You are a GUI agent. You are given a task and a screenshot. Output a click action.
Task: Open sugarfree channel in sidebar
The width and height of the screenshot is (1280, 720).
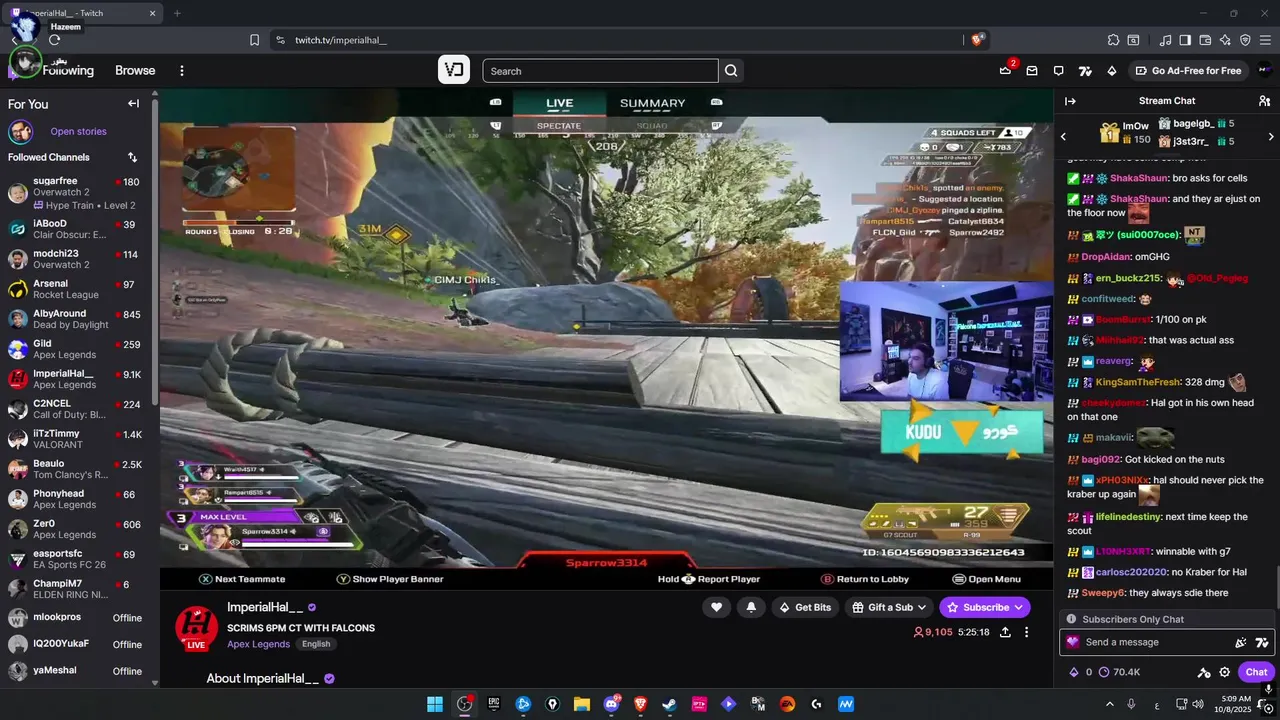tap(77, 193)
